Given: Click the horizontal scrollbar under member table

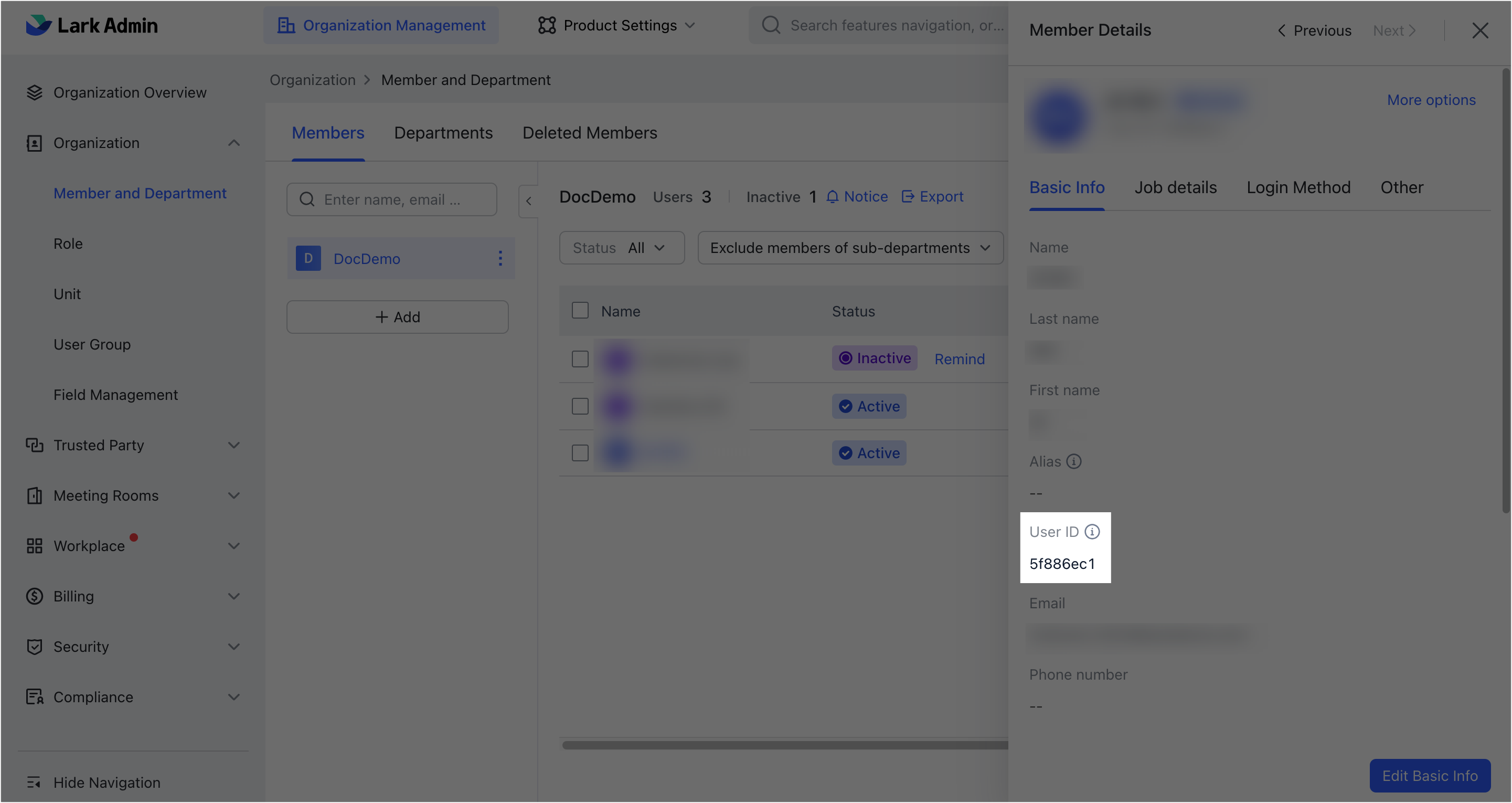Looking at the screenshot, I should click(x=785, y=745).
